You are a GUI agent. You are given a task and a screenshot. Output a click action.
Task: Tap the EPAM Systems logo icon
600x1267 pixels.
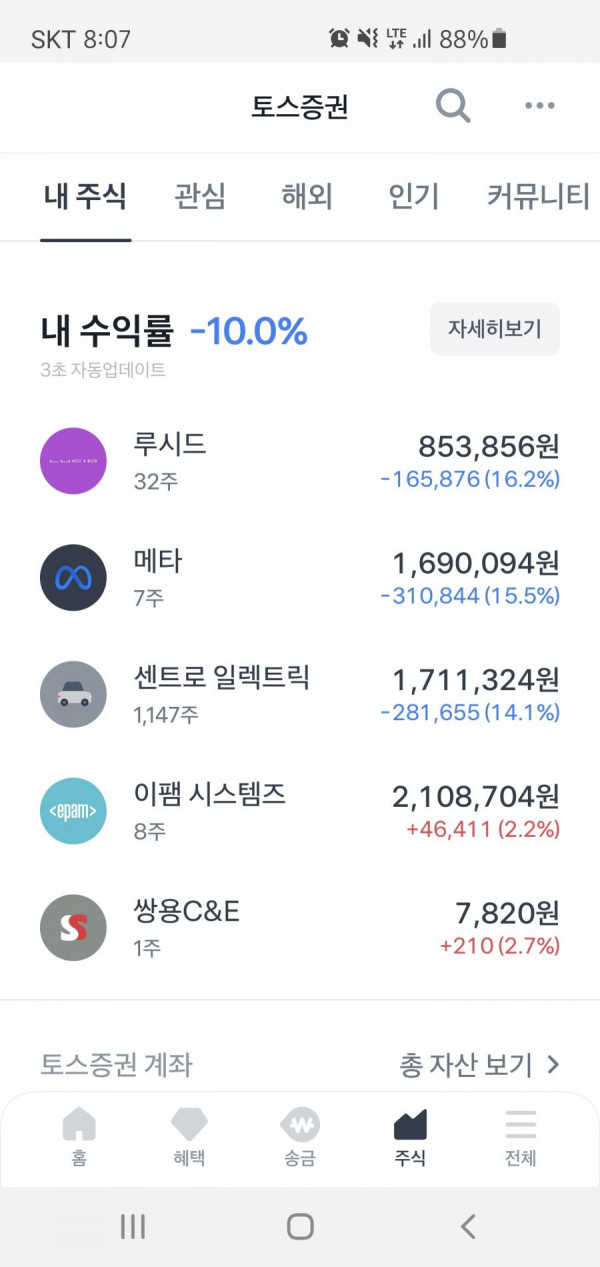coord(73,811)
